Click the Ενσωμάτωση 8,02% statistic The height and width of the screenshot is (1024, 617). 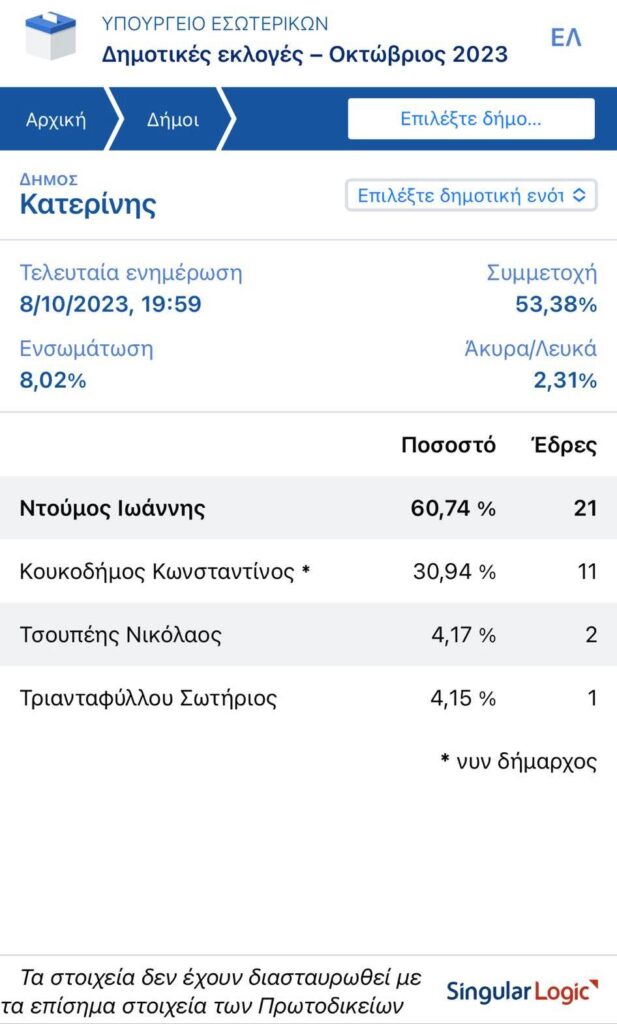click(x=86, y=364)
